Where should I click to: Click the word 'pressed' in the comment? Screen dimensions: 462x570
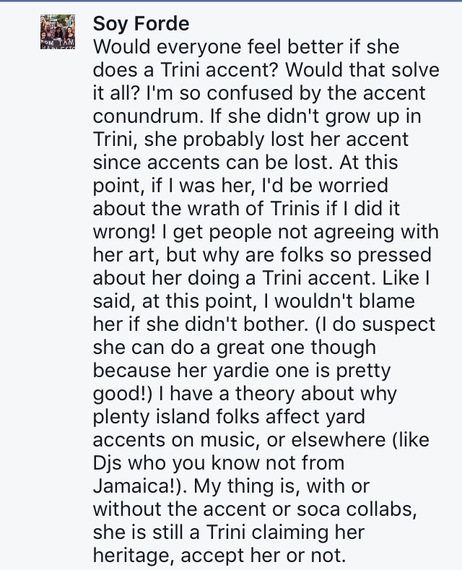click(394, 256)
